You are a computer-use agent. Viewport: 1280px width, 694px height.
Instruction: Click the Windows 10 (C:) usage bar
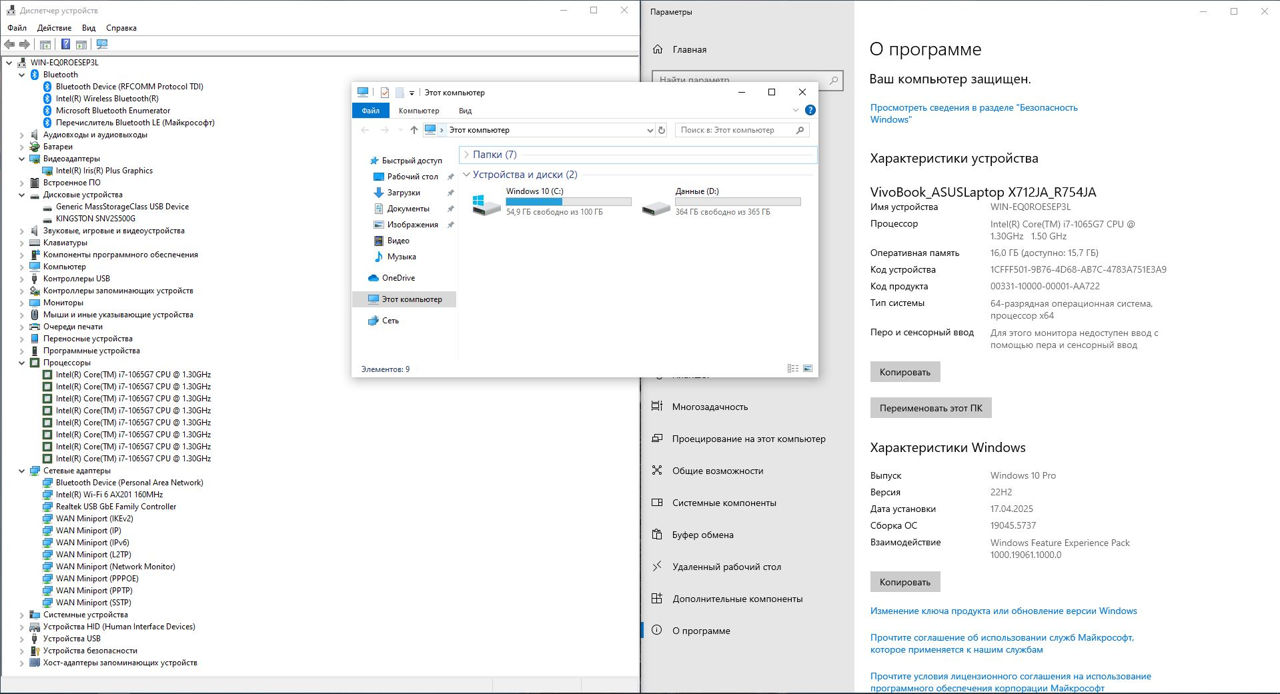569,201
